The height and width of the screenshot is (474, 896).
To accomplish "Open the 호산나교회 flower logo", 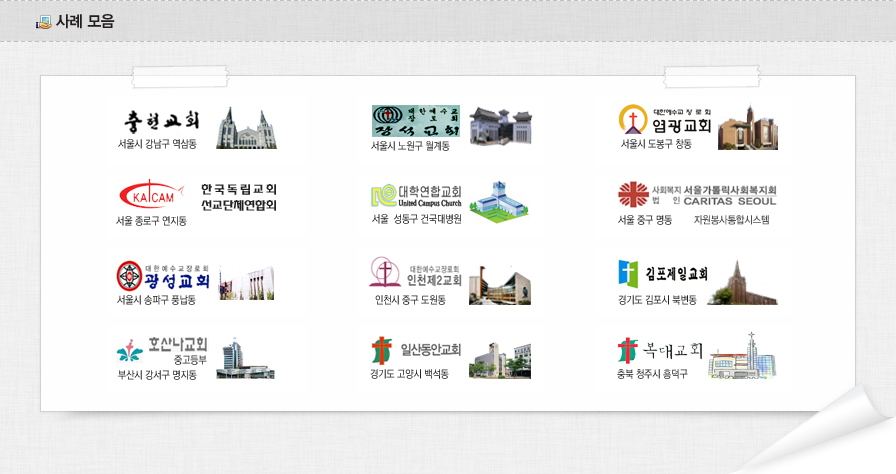I will click(x=130, y=350).
